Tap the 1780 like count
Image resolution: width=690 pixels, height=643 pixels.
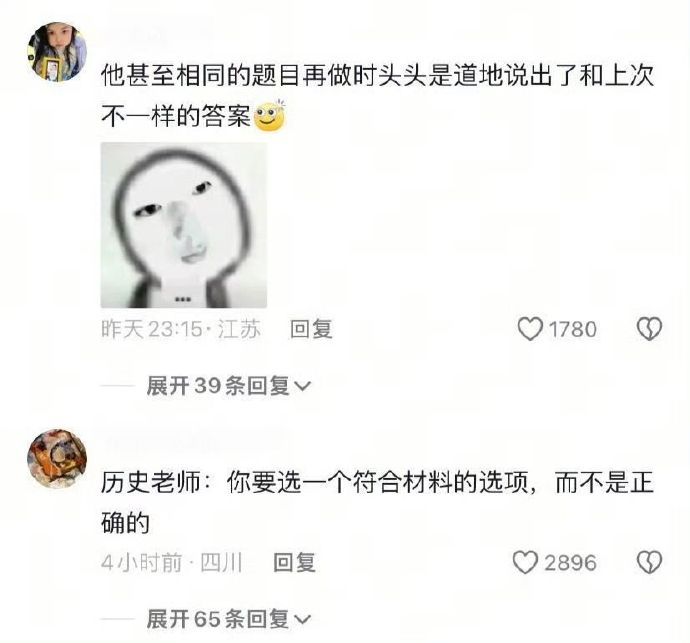coord(573,329)
